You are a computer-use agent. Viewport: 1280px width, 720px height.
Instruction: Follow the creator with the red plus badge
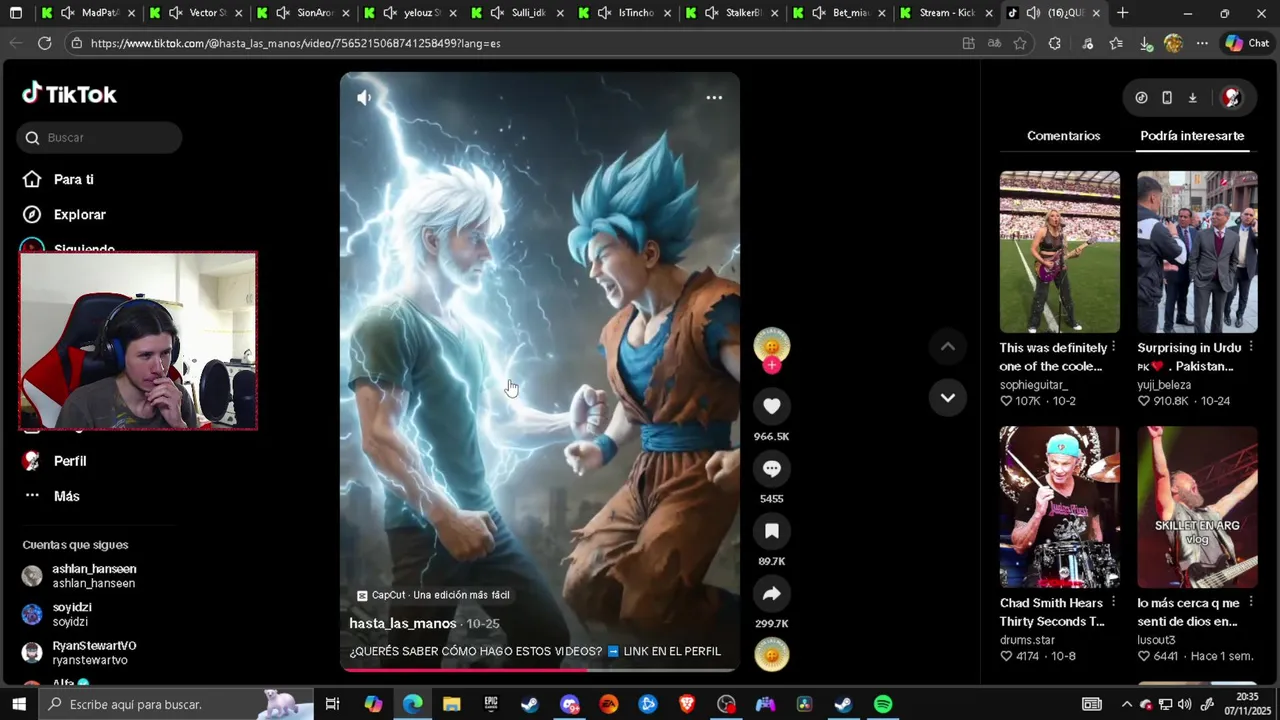point(771,366)
